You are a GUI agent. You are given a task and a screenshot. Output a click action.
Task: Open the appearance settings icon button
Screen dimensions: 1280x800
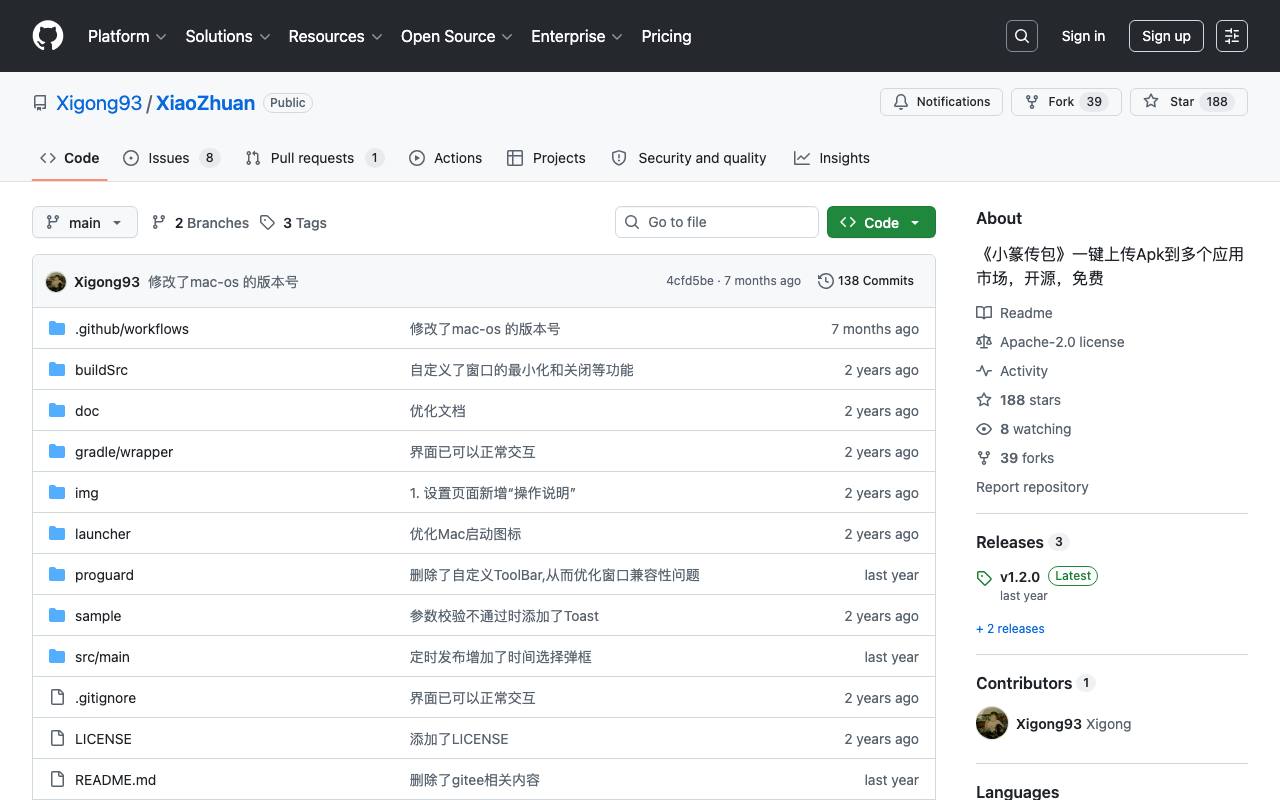tap(1232, 36)
